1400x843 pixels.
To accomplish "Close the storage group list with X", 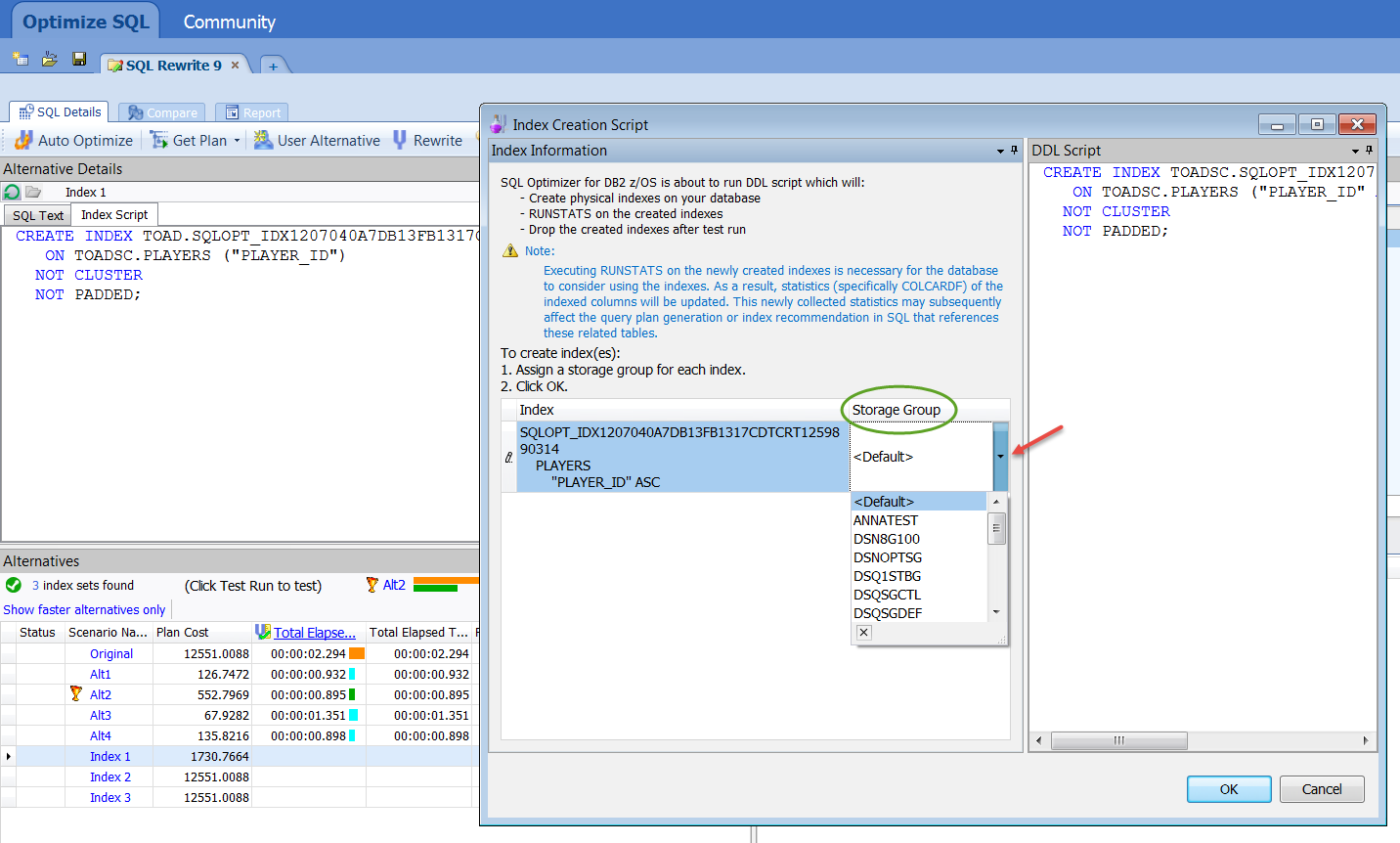I will coord(863,633).
